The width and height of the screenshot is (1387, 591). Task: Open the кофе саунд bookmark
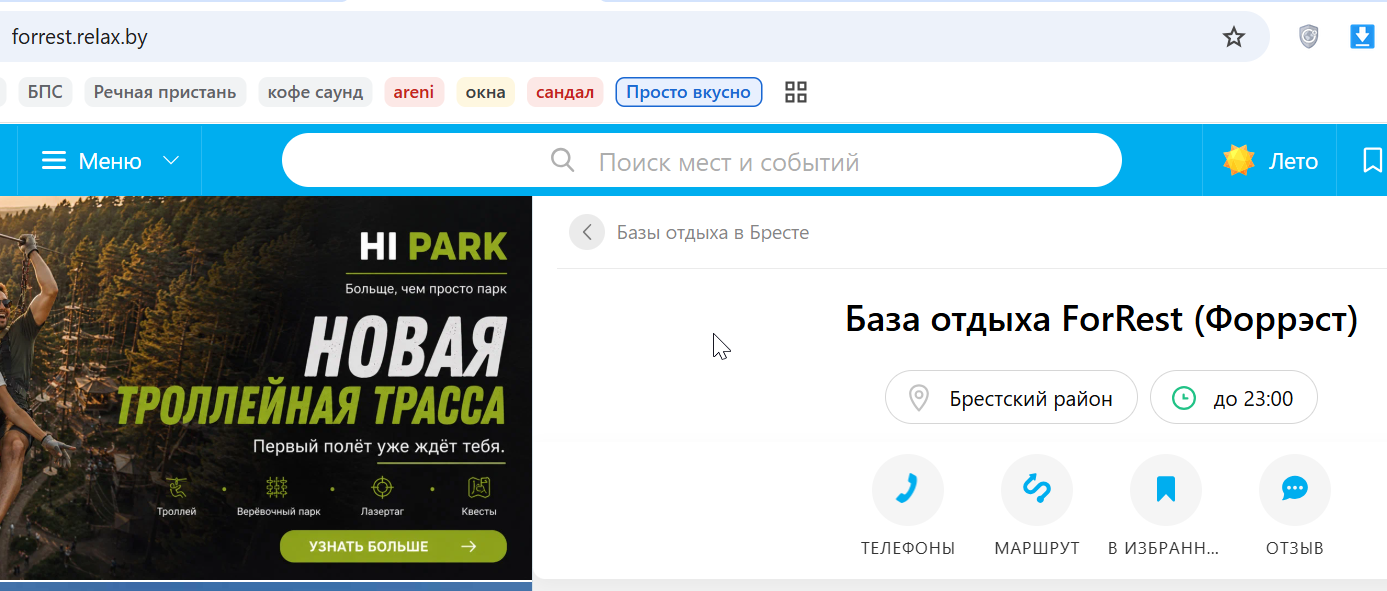315,93
